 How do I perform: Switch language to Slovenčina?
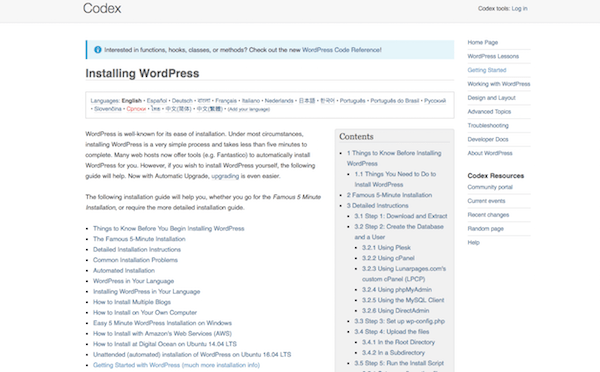pos(108,109)
